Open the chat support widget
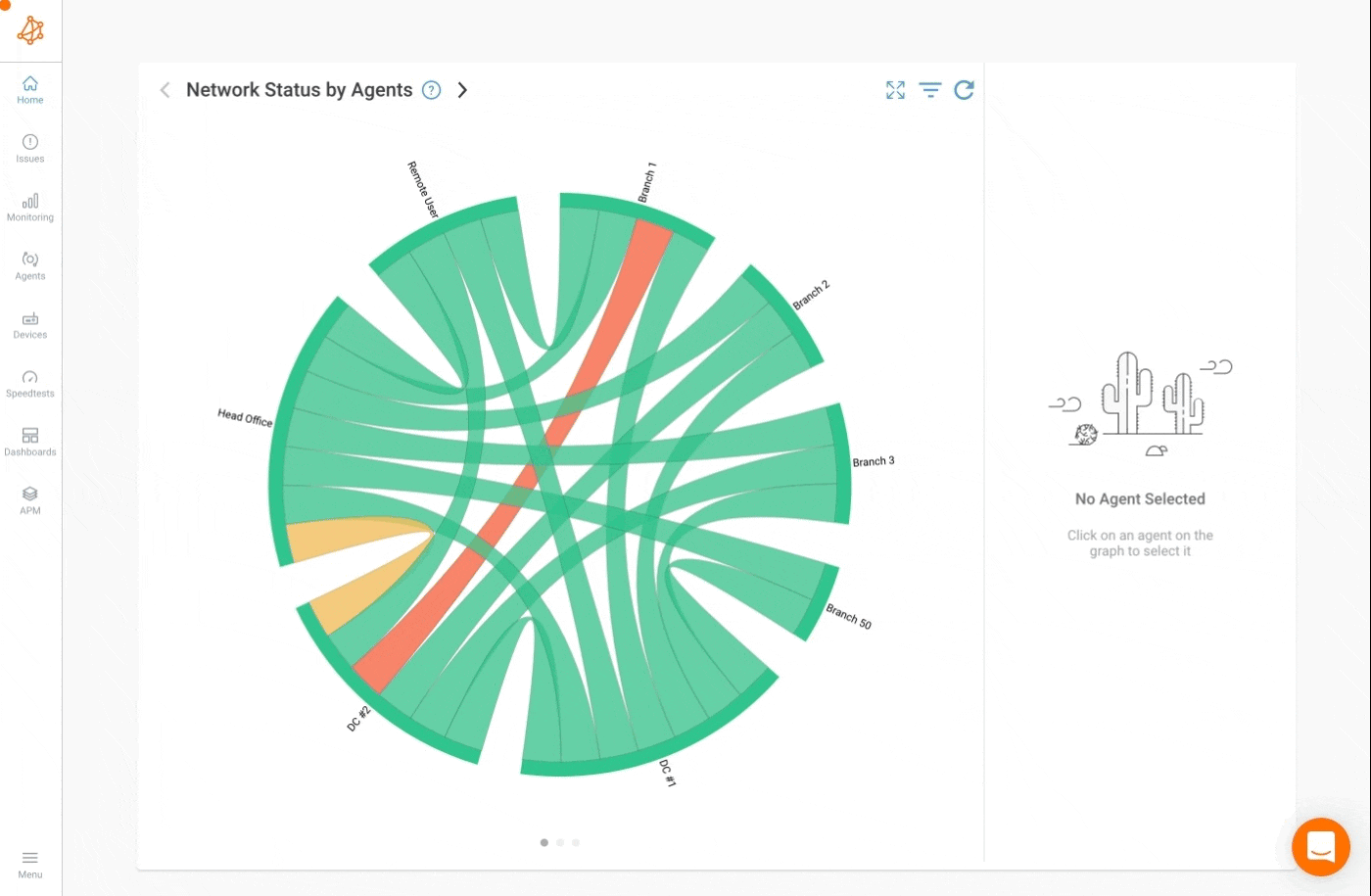 (1320, 846)
